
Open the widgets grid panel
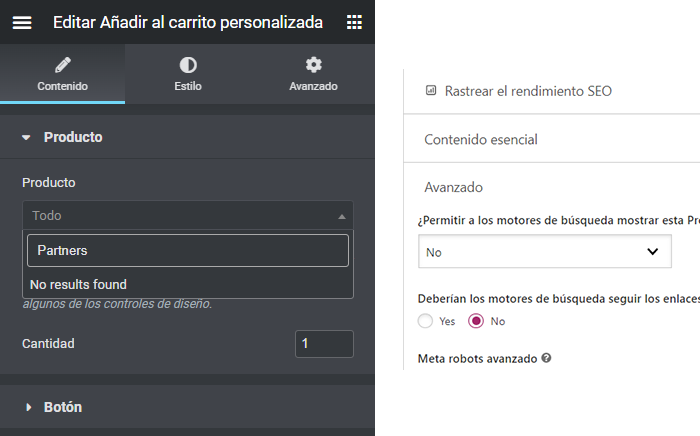354,22
